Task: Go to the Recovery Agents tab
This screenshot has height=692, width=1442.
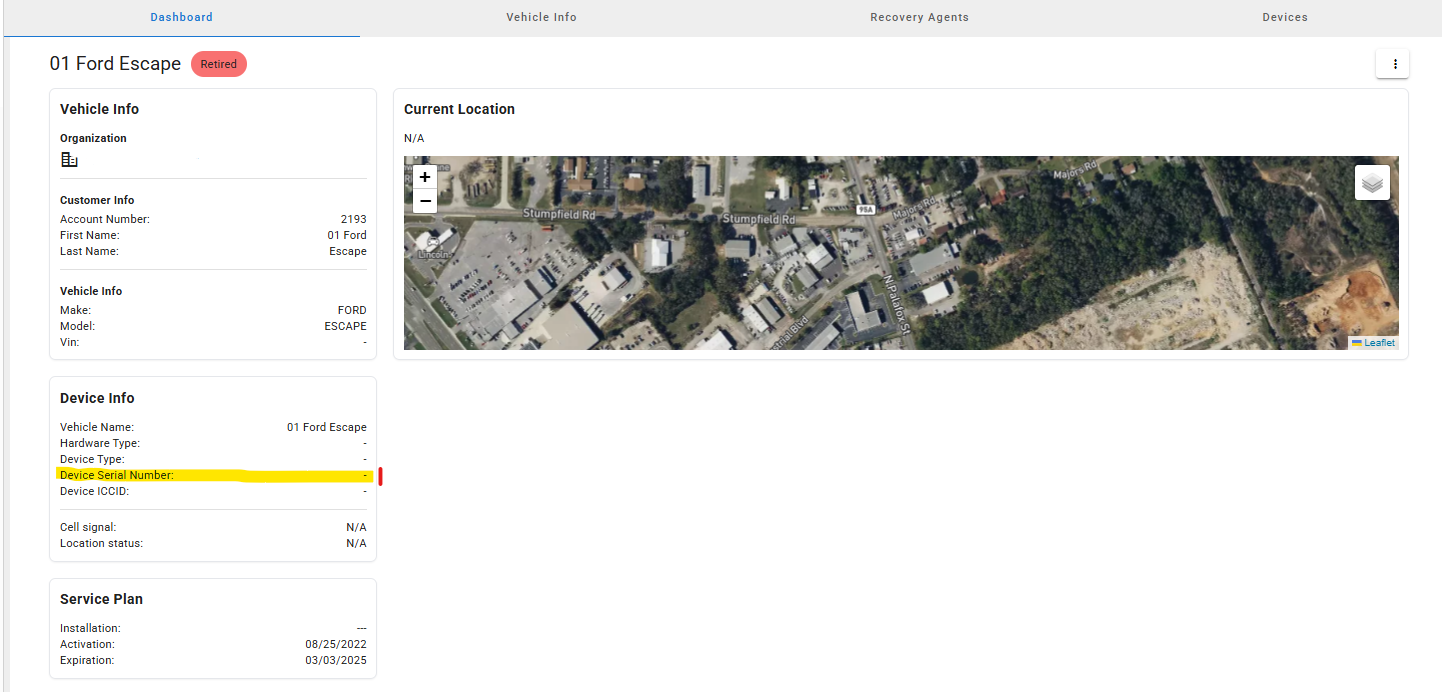Action: click(x=919, y=17)
